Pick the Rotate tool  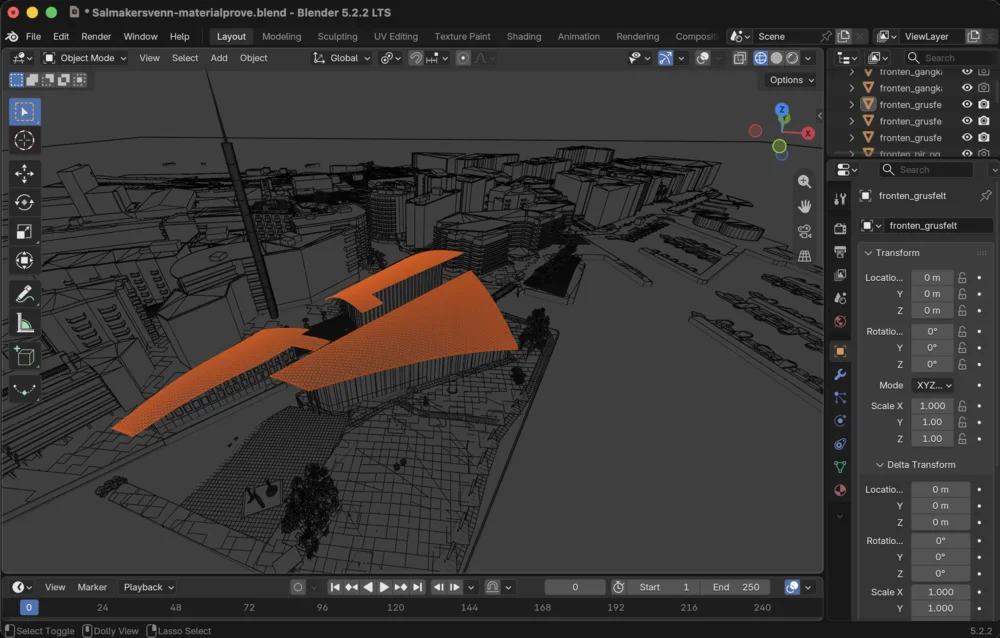tap(24, 202)
